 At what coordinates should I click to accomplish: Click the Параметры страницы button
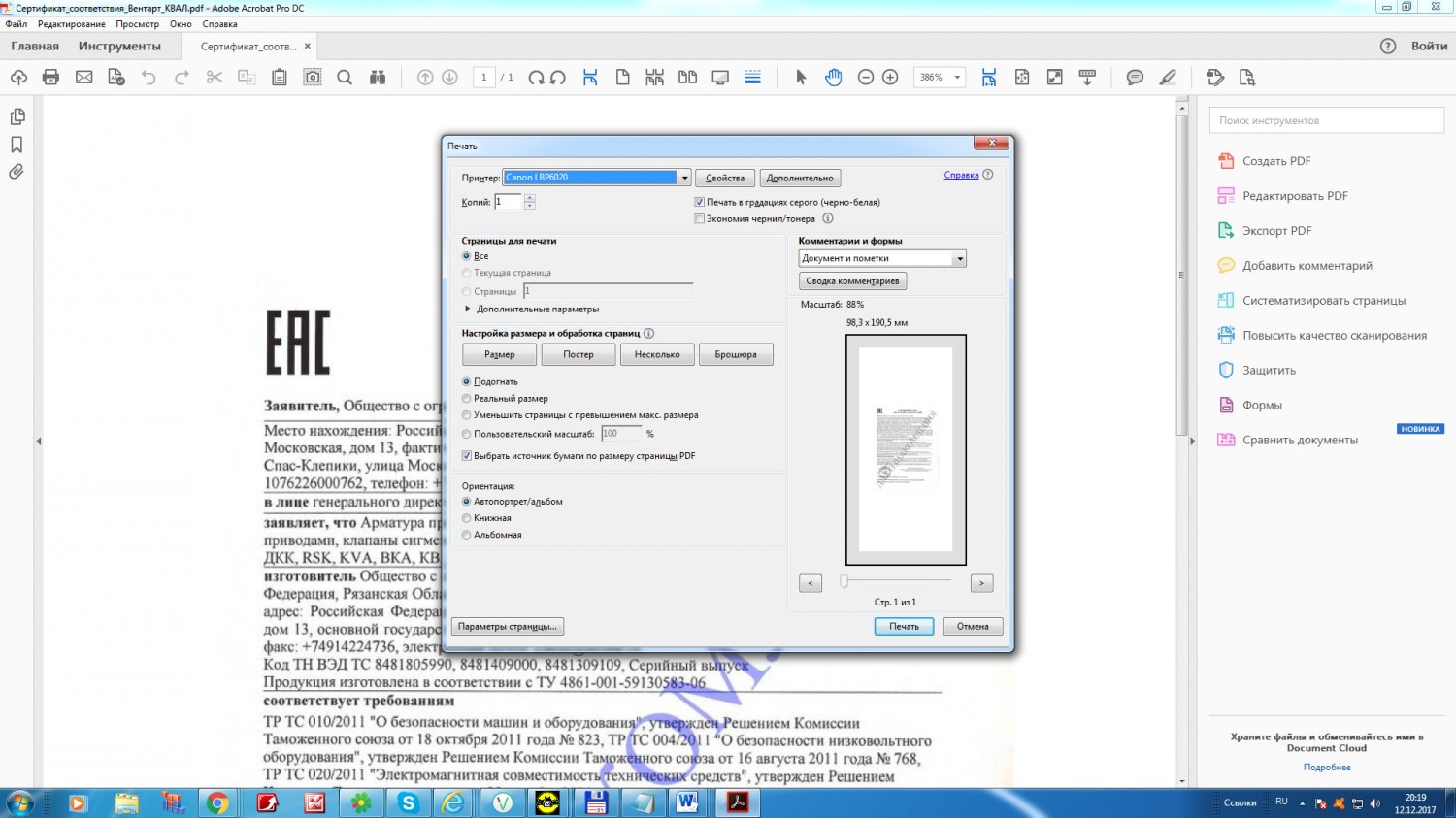[508, 627]
